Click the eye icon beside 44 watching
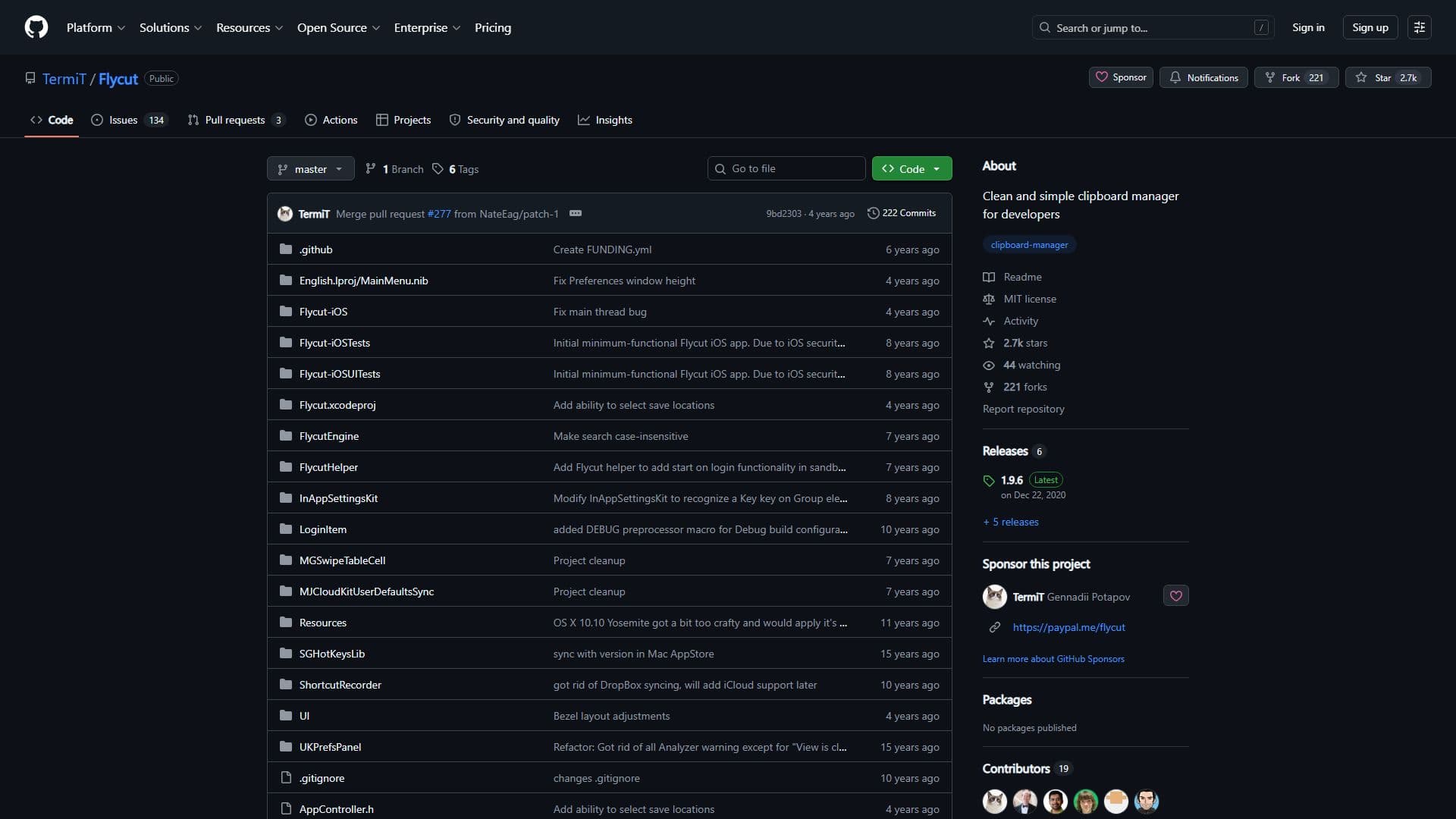The height and width of the screenshot is (819, 1456). [989, 365]
